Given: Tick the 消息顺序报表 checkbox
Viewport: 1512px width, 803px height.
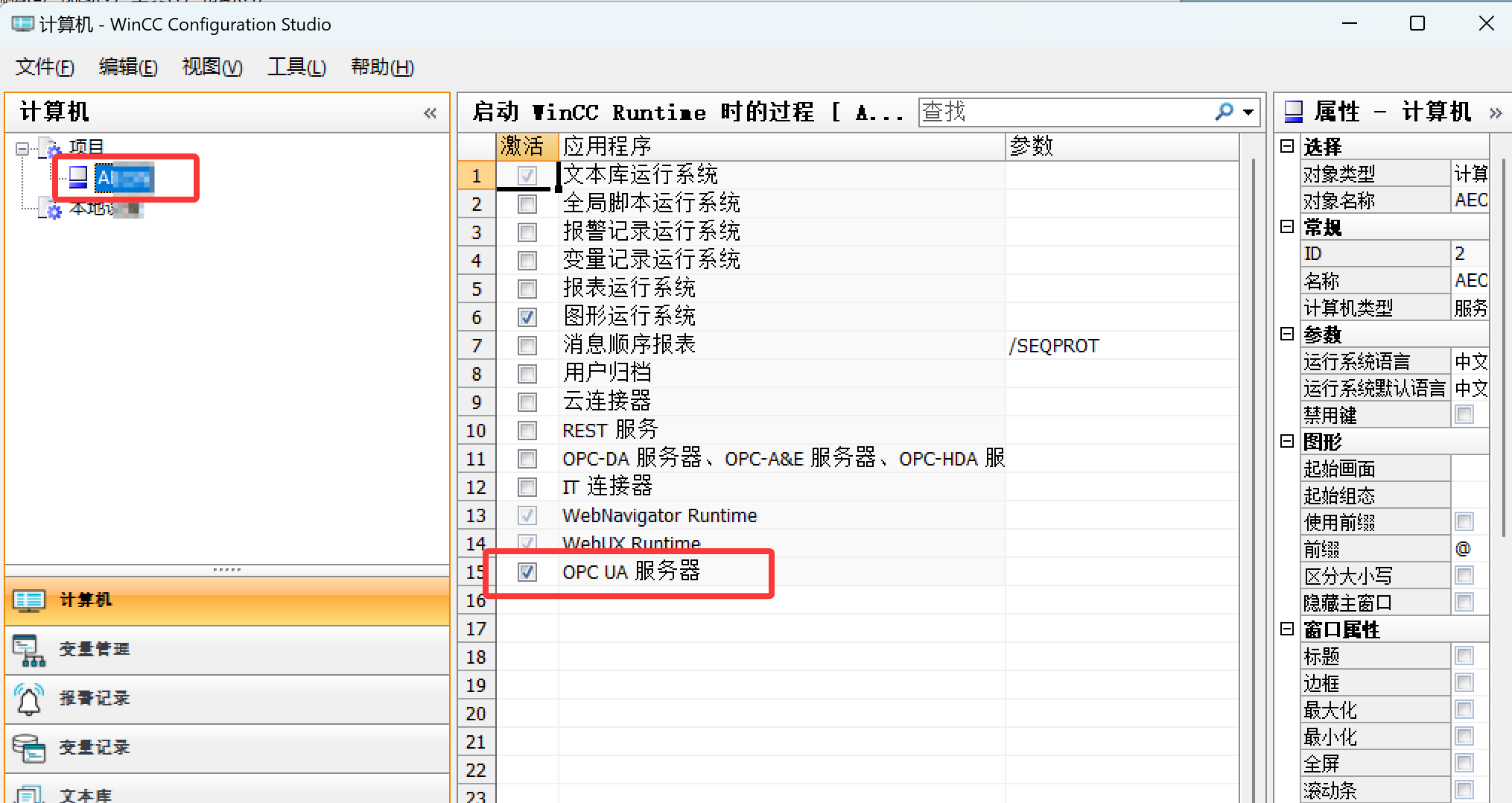Looking at the screenshot, I should click(527, 346).
